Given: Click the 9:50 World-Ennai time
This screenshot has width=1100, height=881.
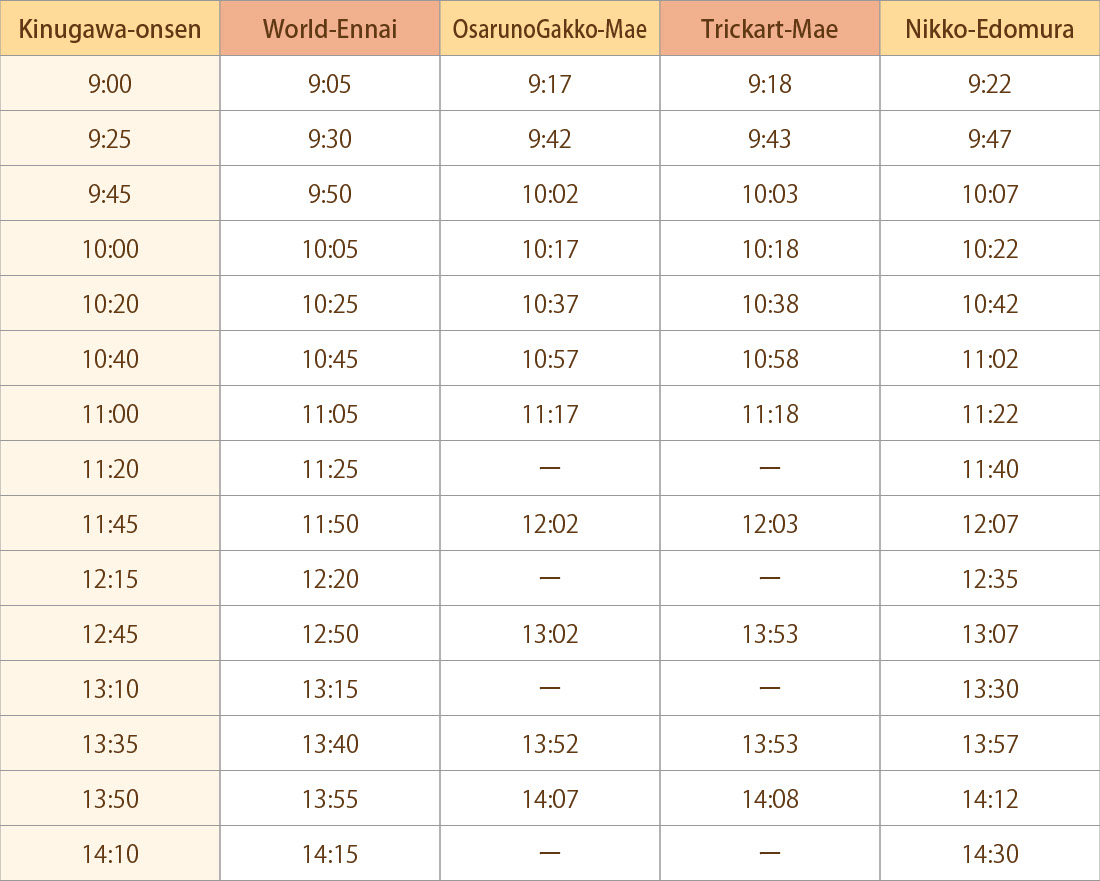Looking at the screenshot, I should [x=330, y=194].
